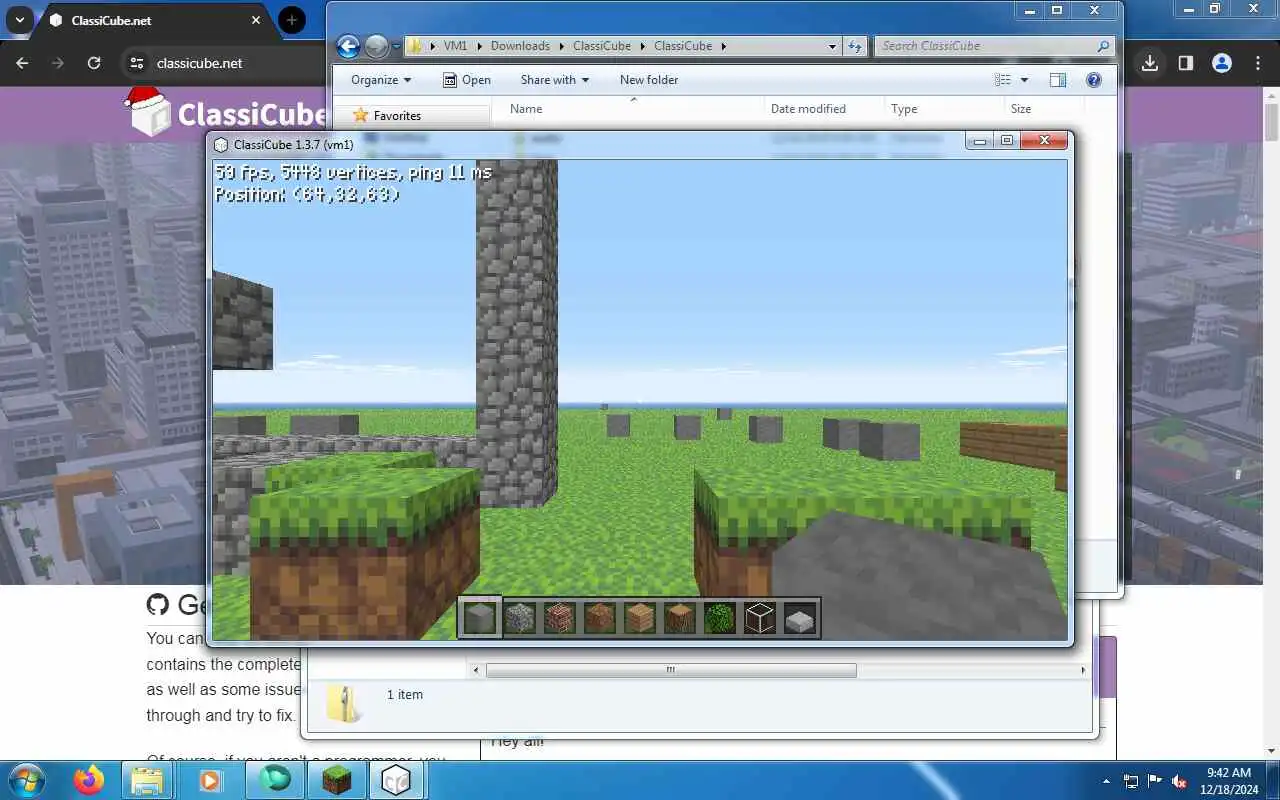
Task: Click the Explorer horizontal scrollbar thumb
Action: pos(671,670)
